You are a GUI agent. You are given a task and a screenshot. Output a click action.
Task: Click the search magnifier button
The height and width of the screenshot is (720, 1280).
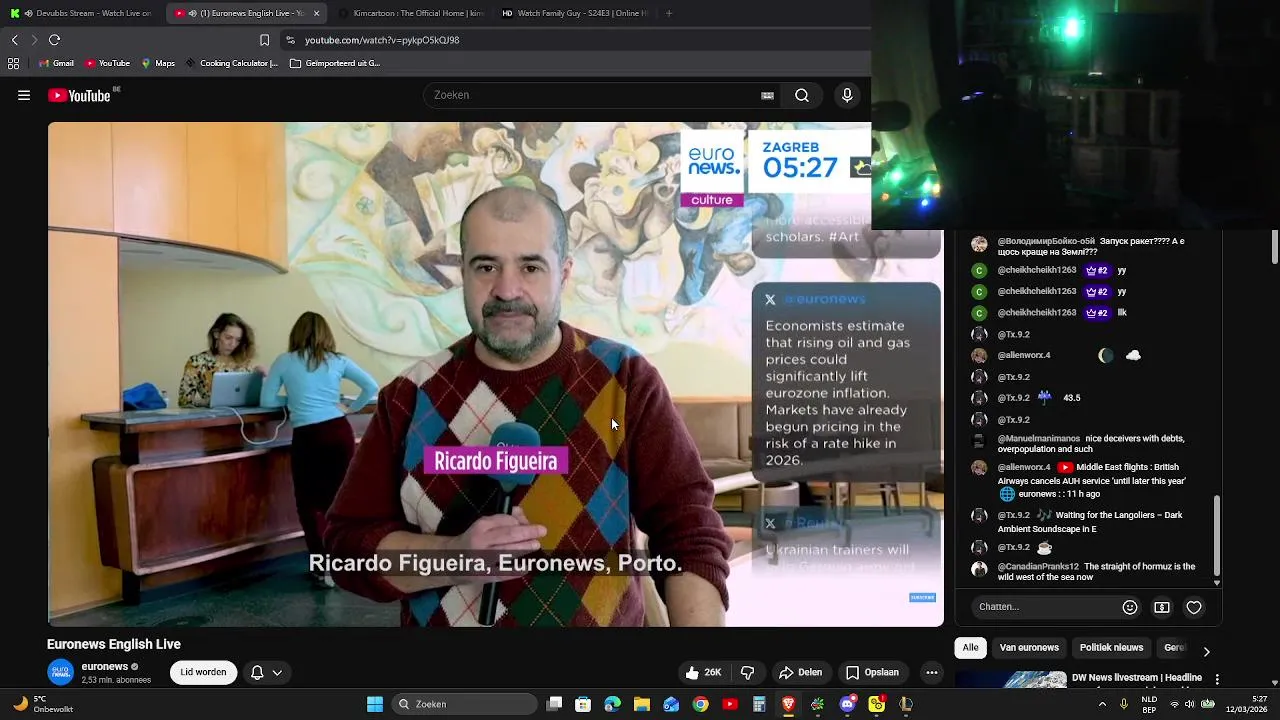(802, 96)
